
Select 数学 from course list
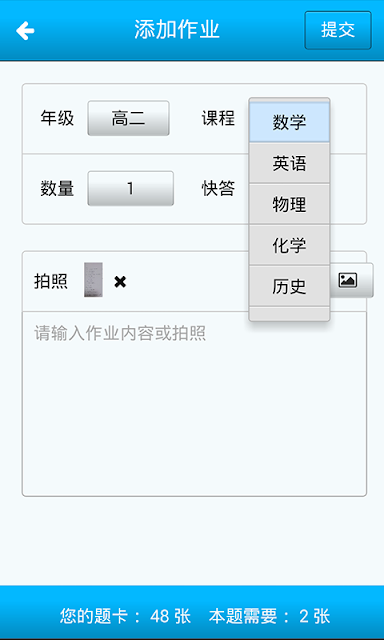coord(289,122)
